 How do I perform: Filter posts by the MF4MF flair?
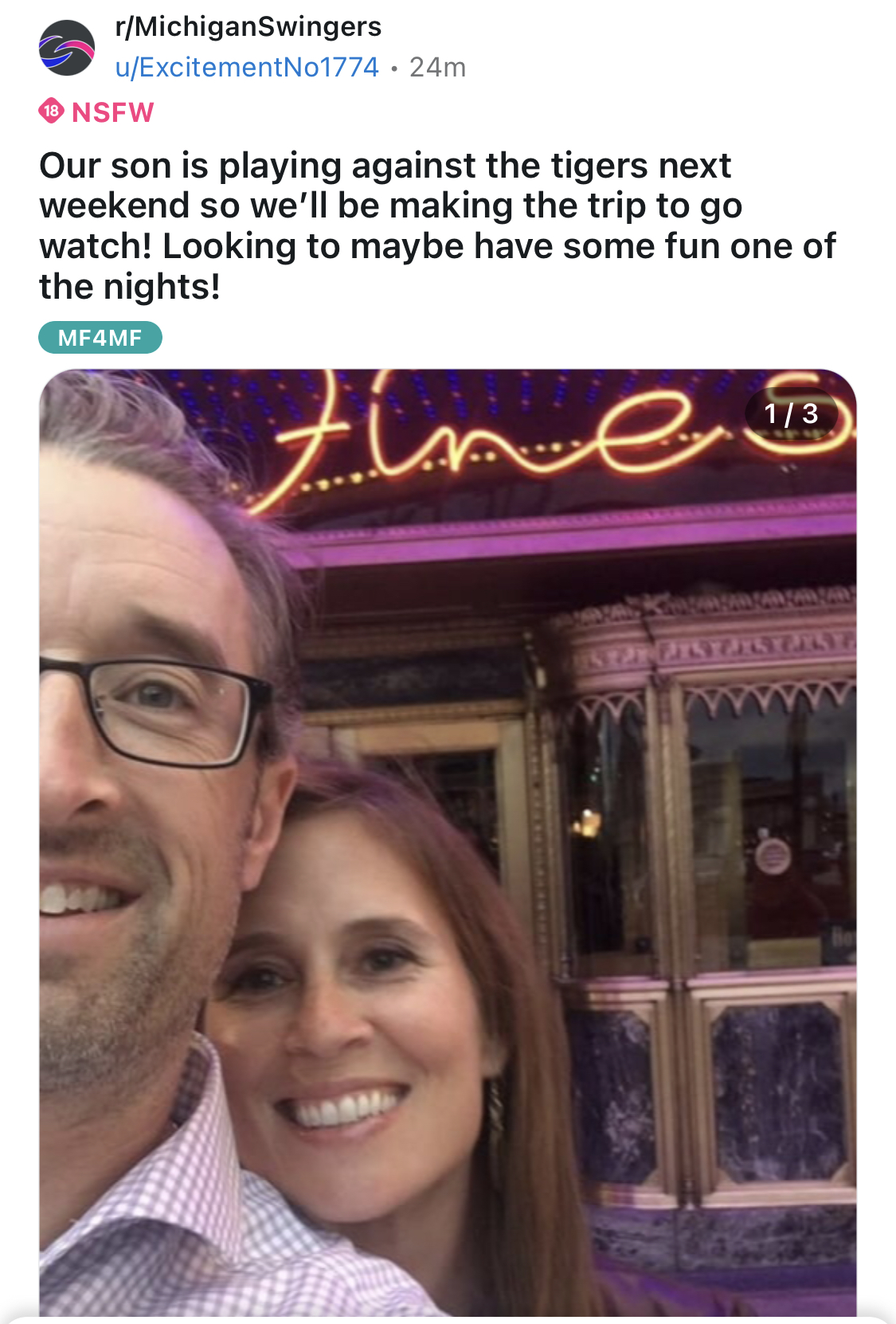click(x=100, y=338)
